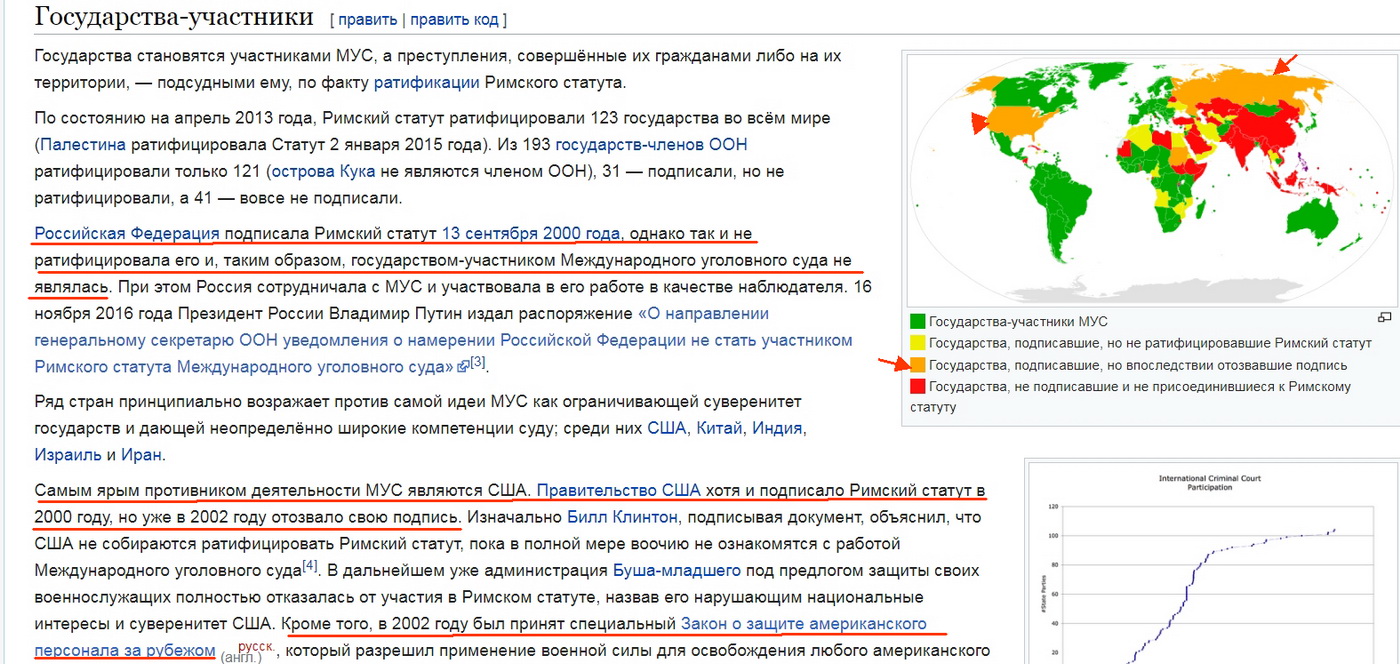Open the external link icon after 'уголовного суда»'
This screenshot has height=664, width=1400.
[x=463, y=367]
